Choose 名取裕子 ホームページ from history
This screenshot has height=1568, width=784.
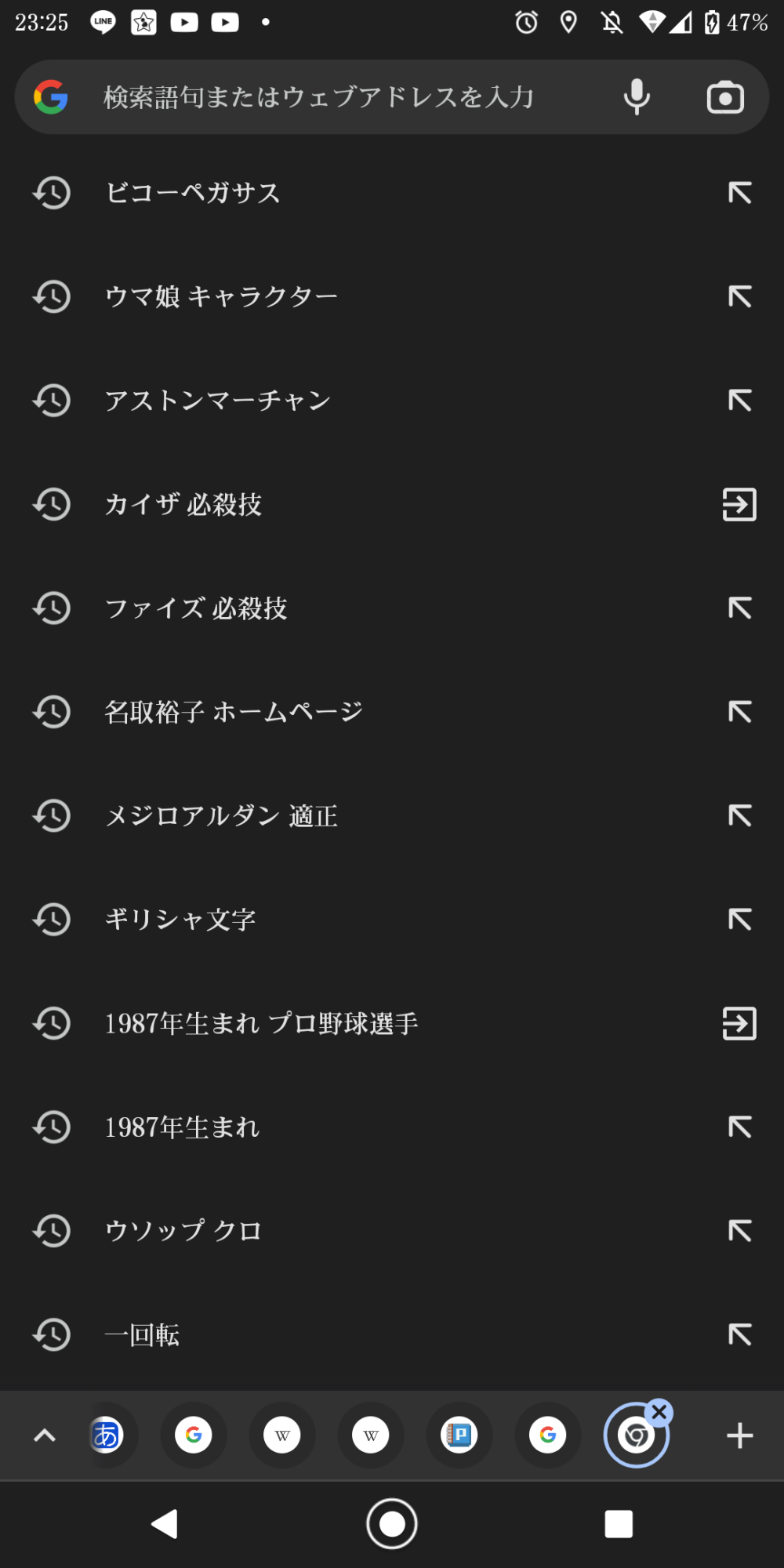coord(234,712)
